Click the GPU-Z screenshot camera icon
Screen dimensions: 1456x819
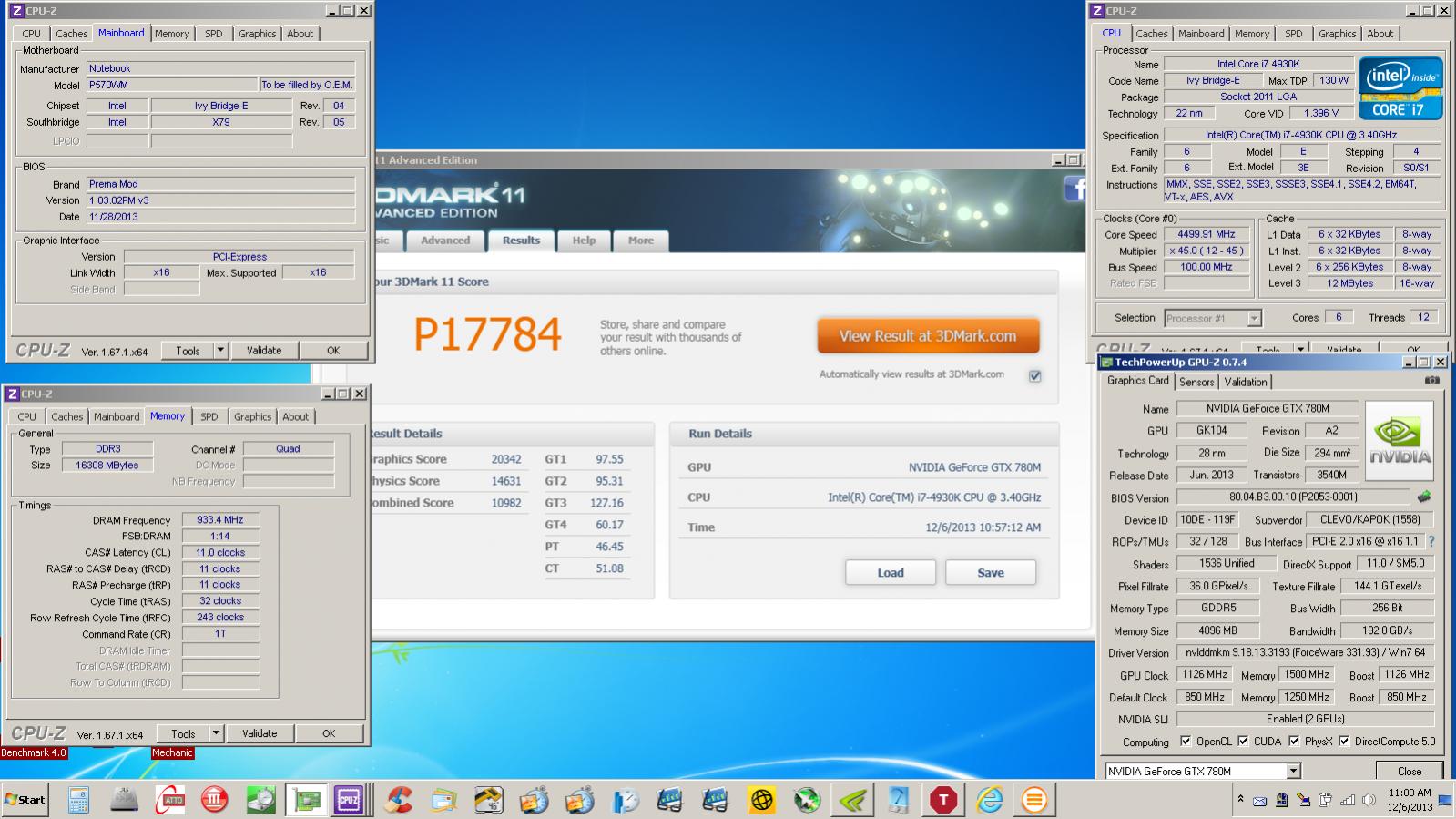[1432, 381]
